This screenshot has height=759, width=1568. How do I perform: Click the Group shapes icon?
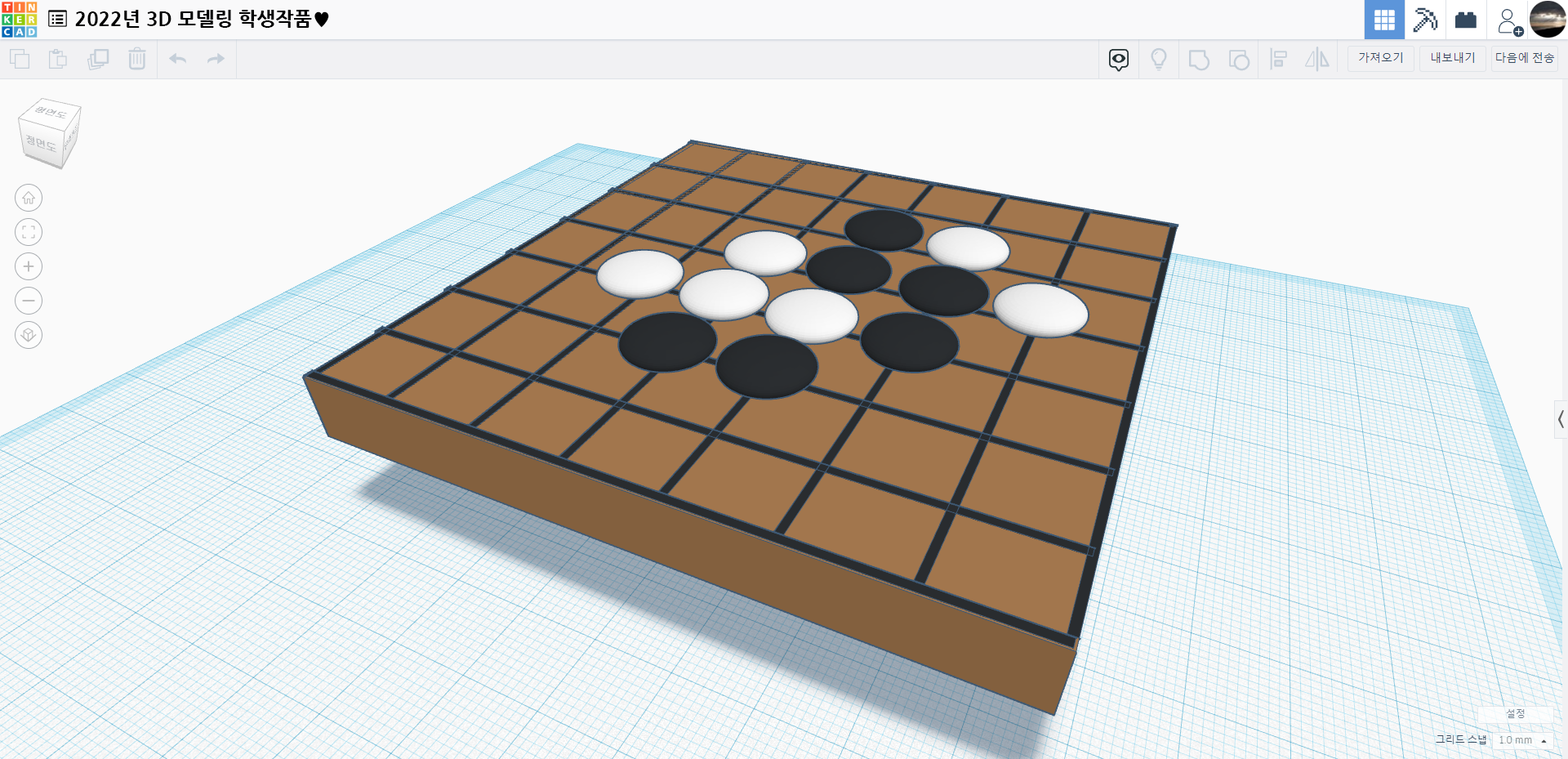1199,60
